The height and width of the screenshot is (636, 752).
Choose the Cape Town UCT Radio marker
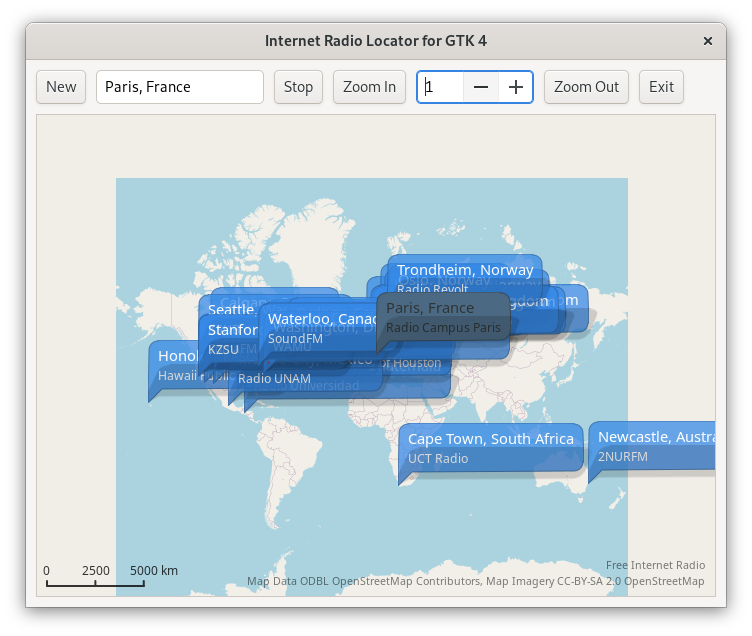point(490,448)
